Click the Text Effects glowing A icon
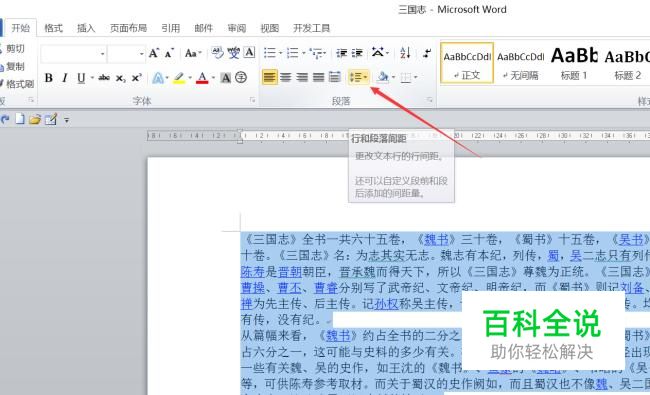The width and height of the screenshot is (650, 395). 158,78
